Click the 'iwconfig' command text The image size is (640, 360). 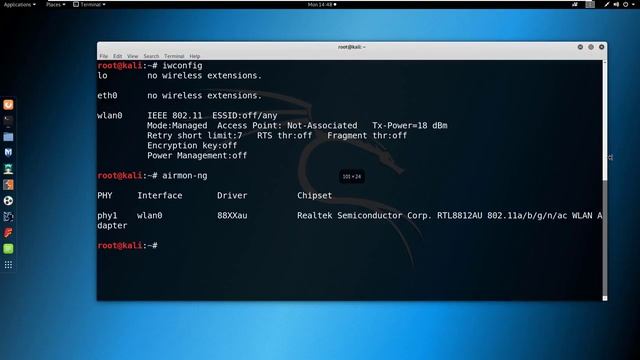(182, 66)
